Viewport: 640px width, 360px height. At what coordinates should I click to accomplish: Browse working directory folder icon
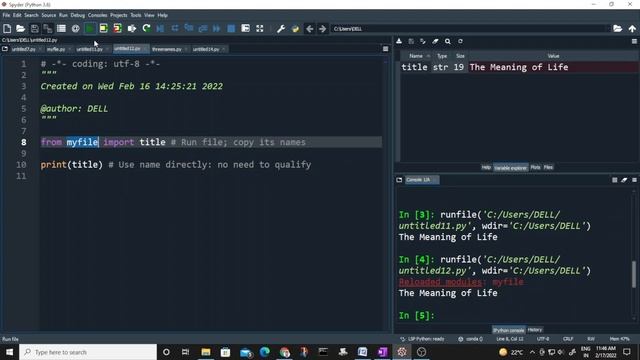(x=618, y=29)
